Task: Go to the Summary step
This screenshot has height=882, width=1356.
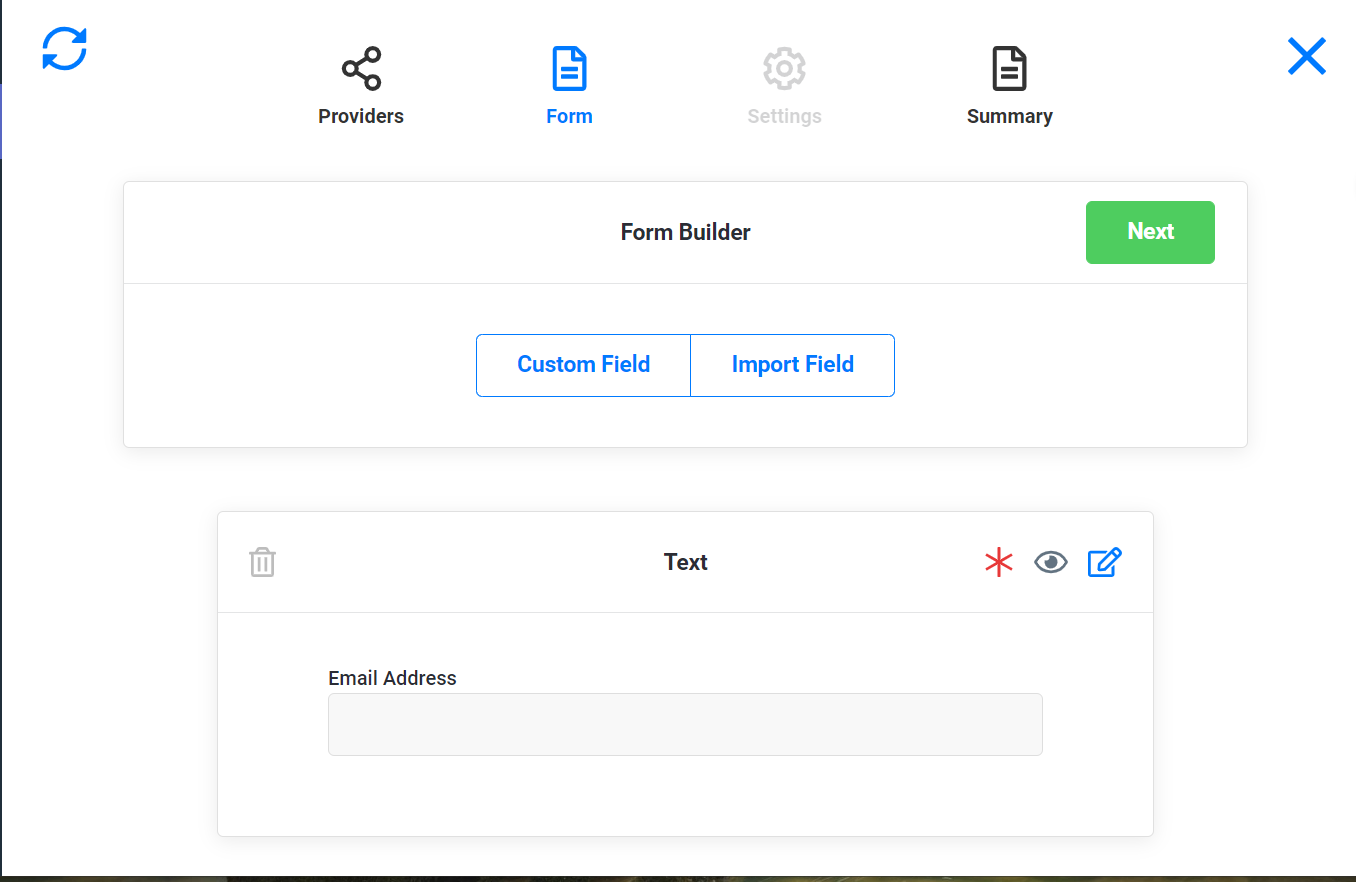Action: pyautogui.click(x=1009, y=115)
